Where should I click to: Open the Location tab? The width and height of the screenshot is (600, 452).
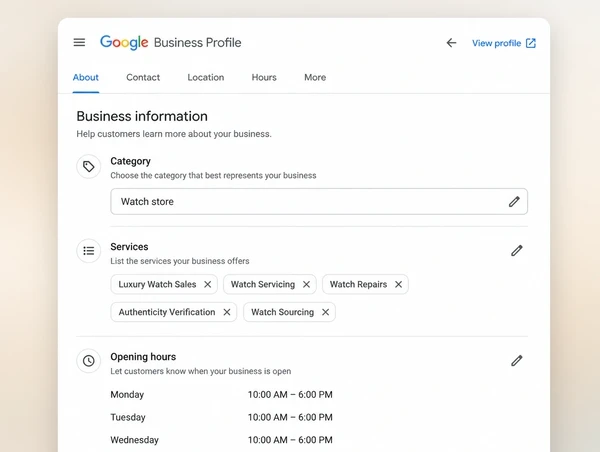(206, 77)
